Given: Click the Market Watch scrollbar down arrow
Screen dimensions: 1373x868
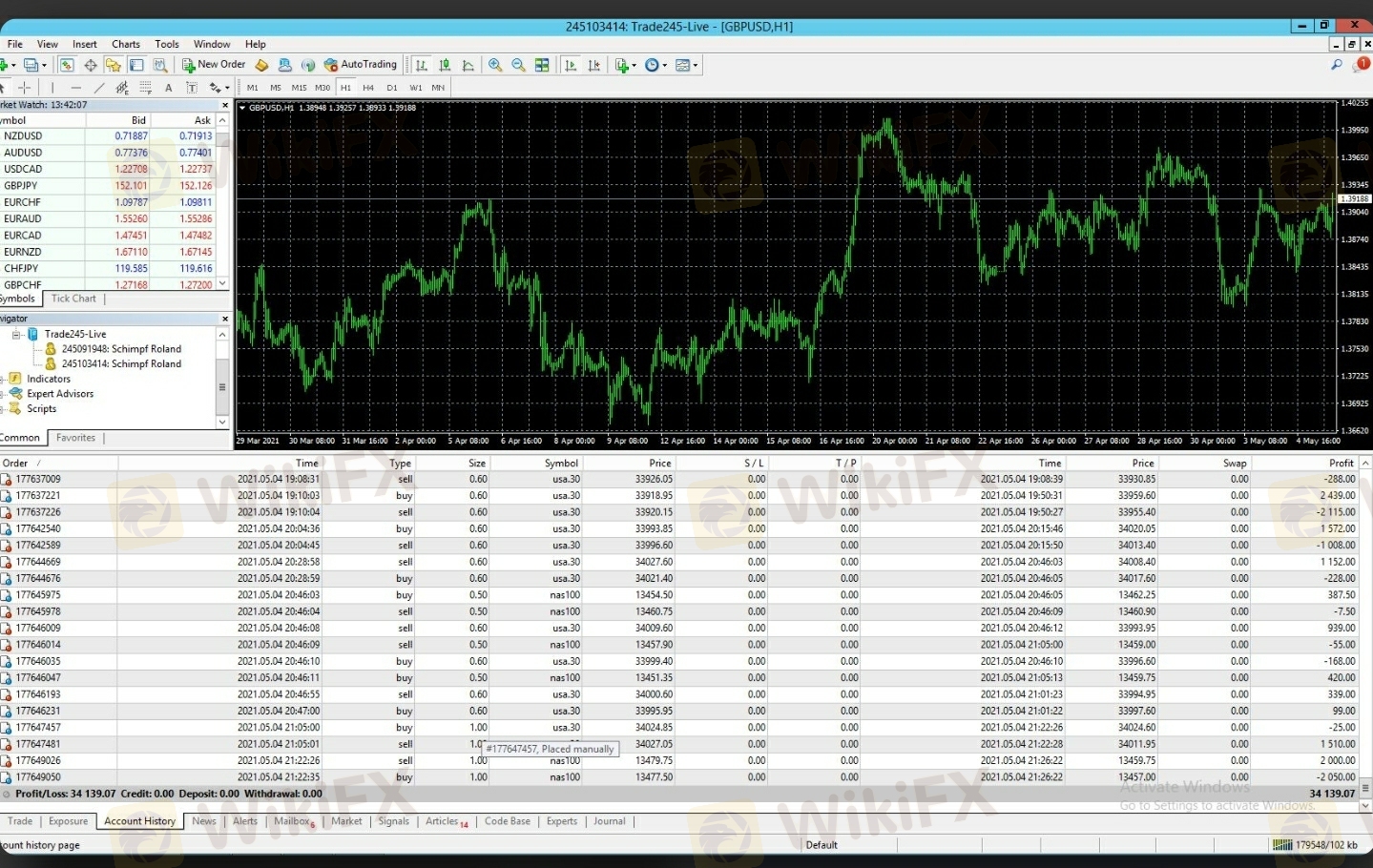Looking at the screenshot, I should click(222, 283).
